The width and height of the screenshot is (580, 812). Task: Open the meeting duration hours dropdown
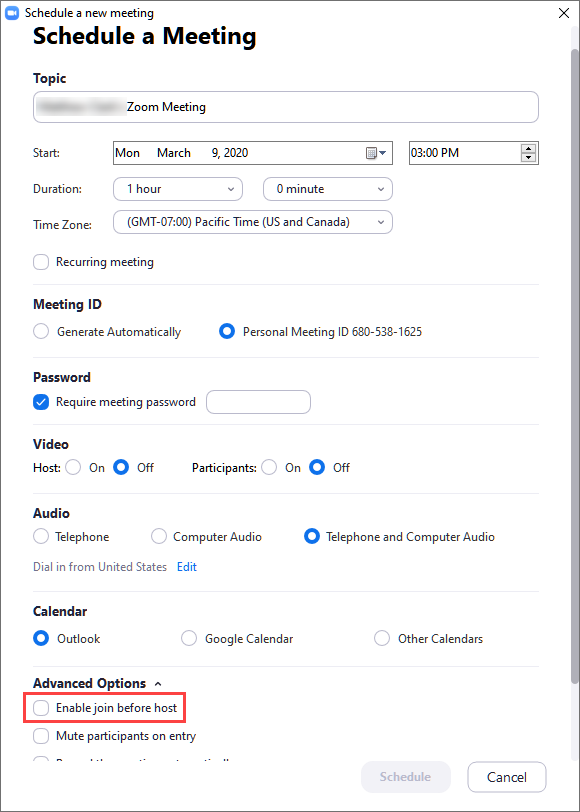coord(177,189)
